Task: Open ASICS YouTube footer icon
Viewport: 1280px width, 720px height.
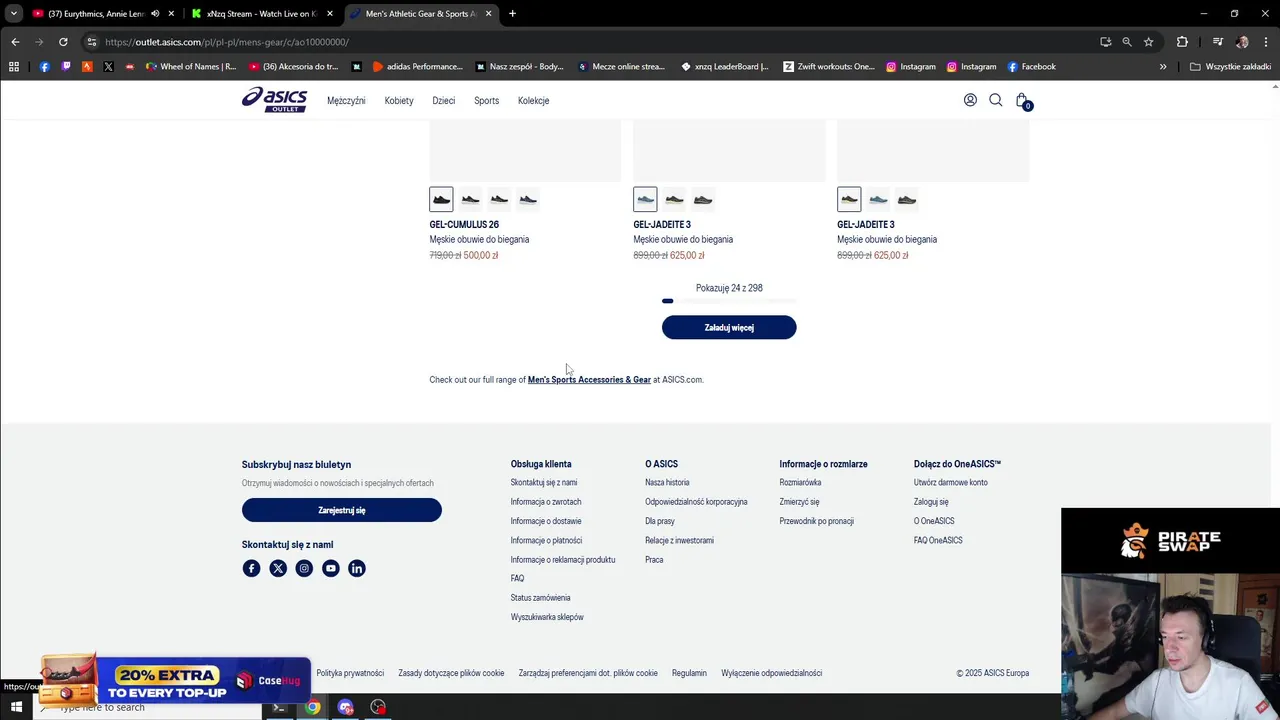Action: (330, 568)
